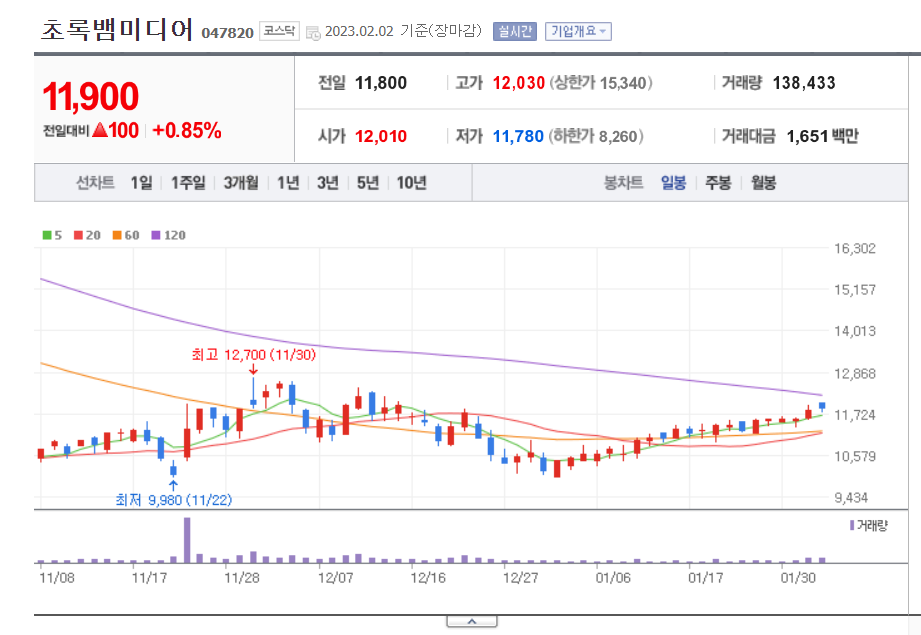The height and width of the screenshot is (635, 921).
Task: Click the 12/27 x-axis date label
Action: tap(520, 578)
